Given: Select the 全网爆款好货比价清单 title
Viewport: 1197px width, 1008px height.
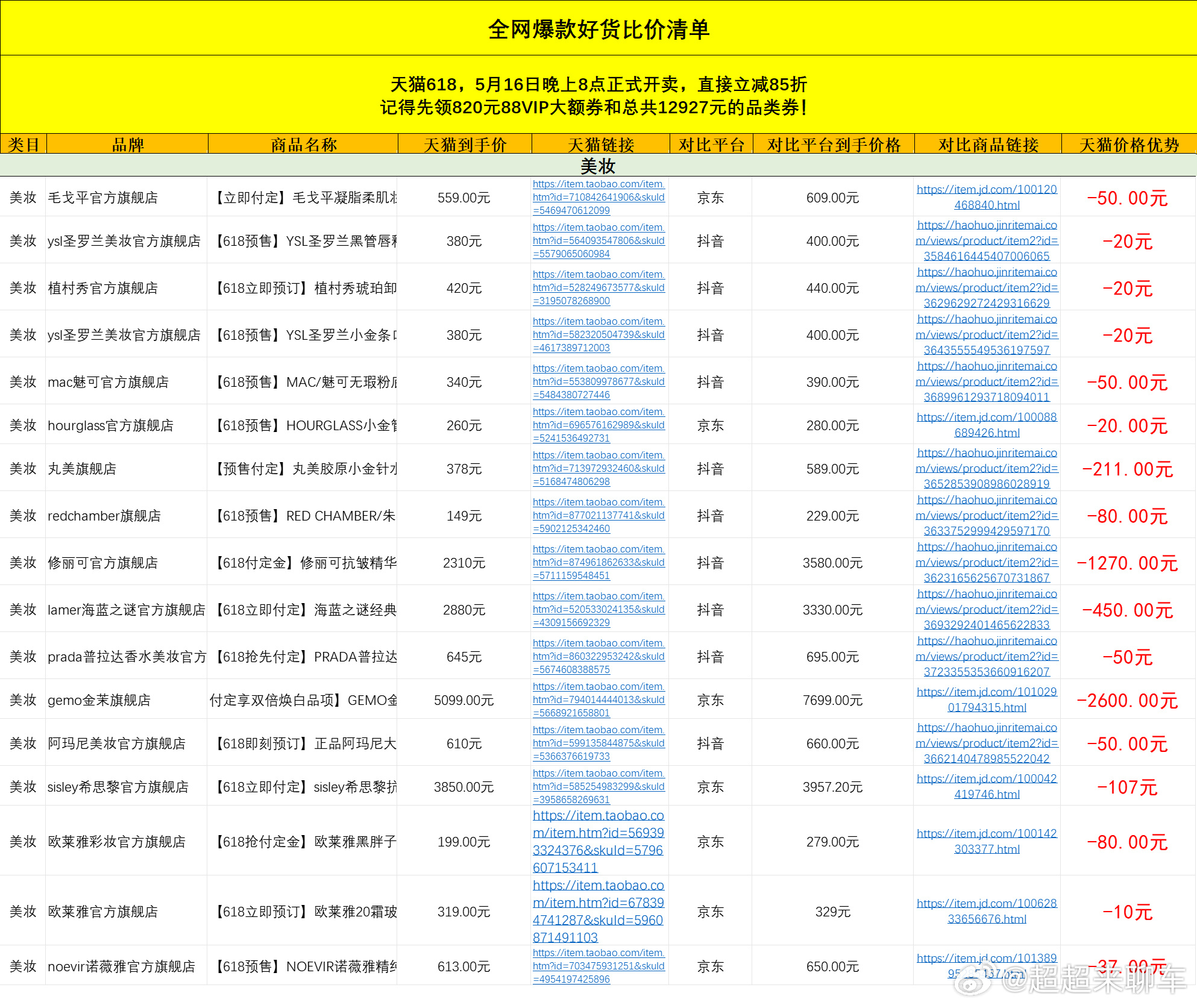Looking at the screenshot, I should click(598, 29).
